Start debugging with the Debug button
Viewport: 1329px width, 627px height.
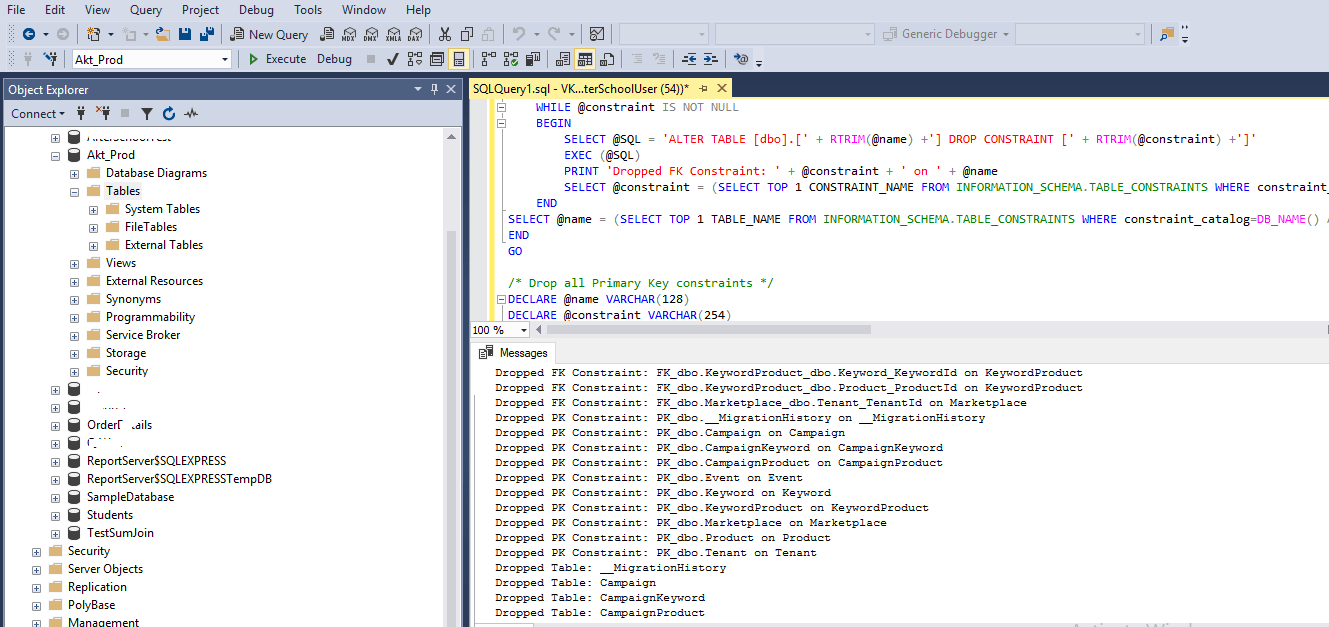click(333, 58)
